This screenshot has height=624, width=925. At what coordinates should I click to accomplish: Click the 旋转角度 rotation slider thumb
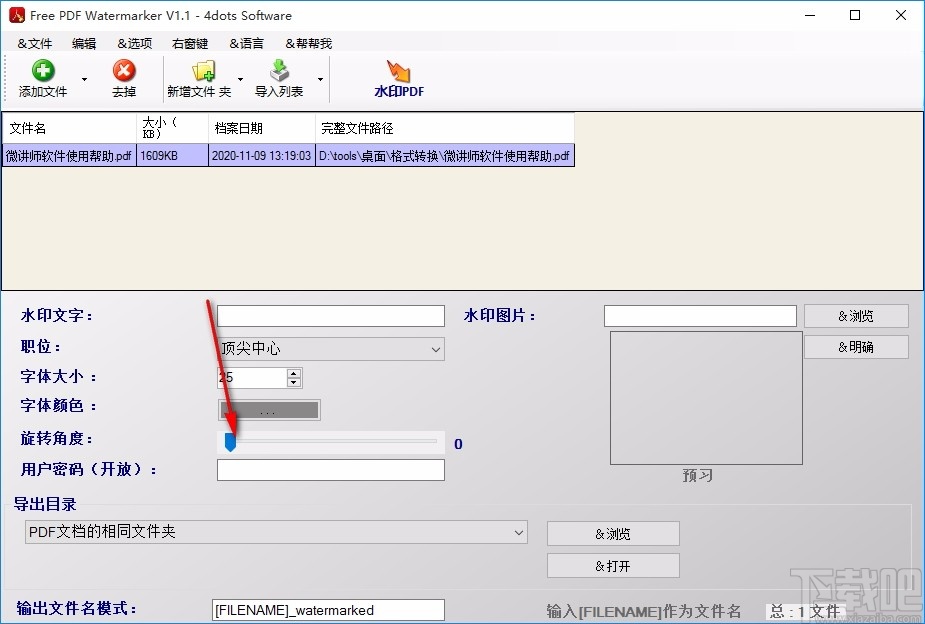point(231,442)
